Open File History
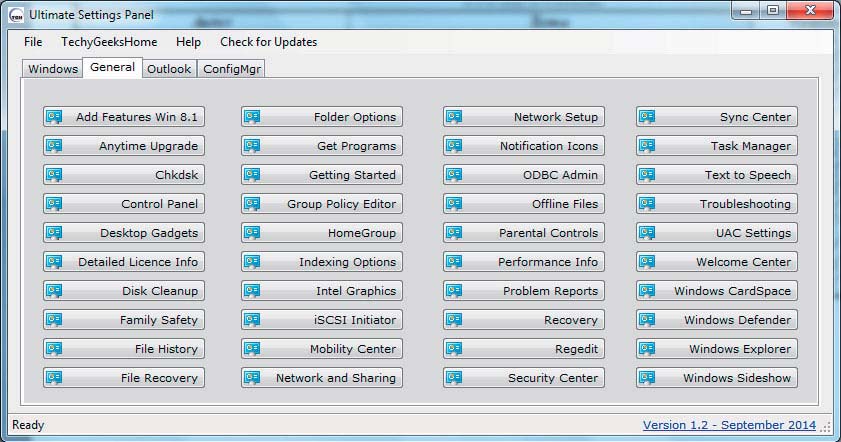 124,348
